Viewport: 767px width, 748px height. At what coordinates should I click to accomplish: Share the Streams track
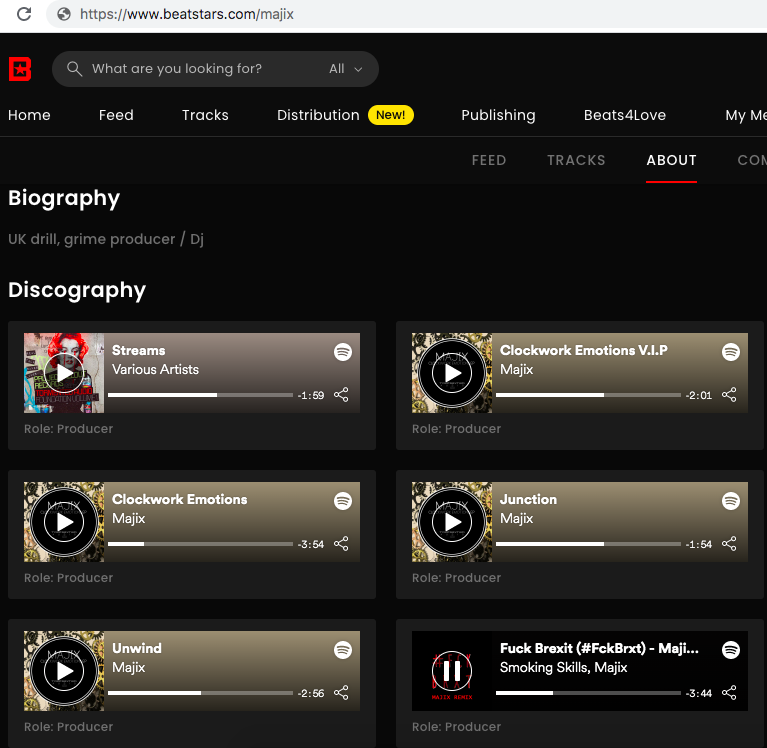341,394
